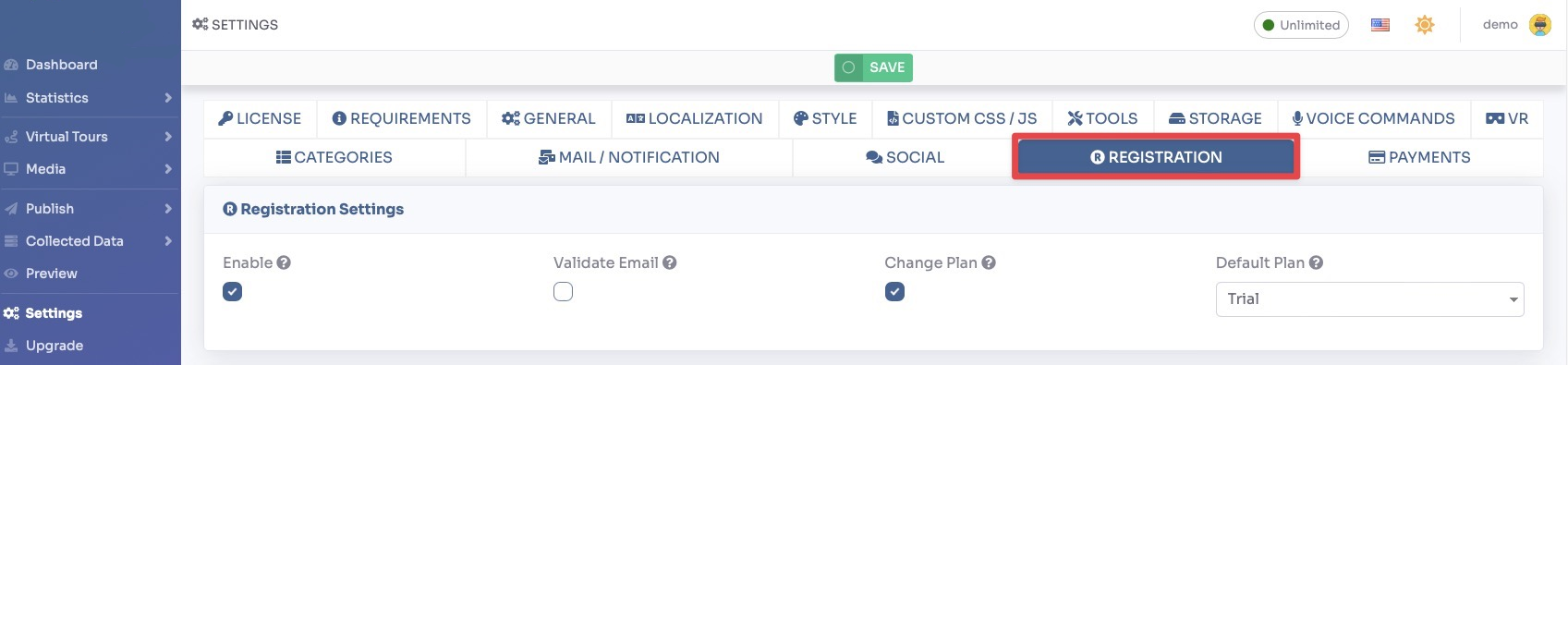Switch to the Payments tab

pos(1418,157)
